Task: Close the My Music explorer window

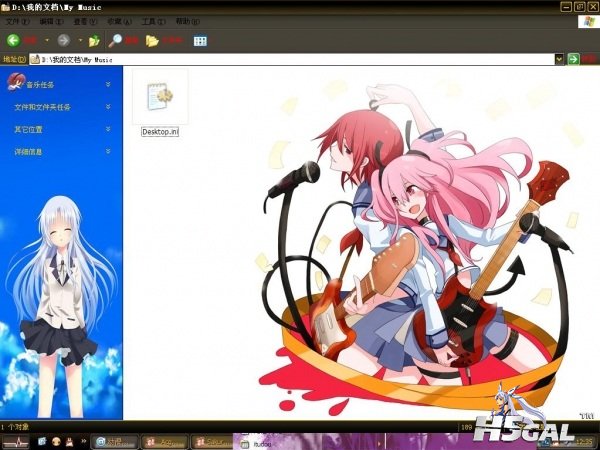Action: tap(592, 7)
